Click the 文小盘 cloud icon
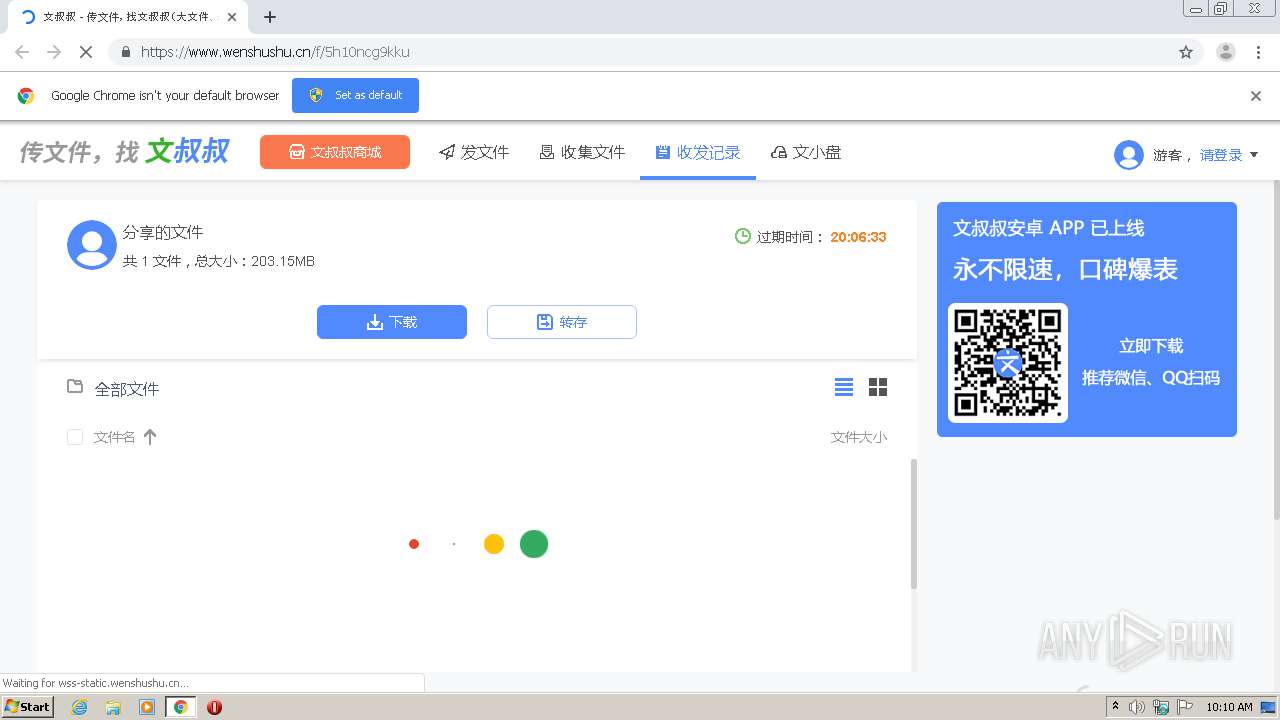This screenshot has height=720, width=1280. point(779,152)
